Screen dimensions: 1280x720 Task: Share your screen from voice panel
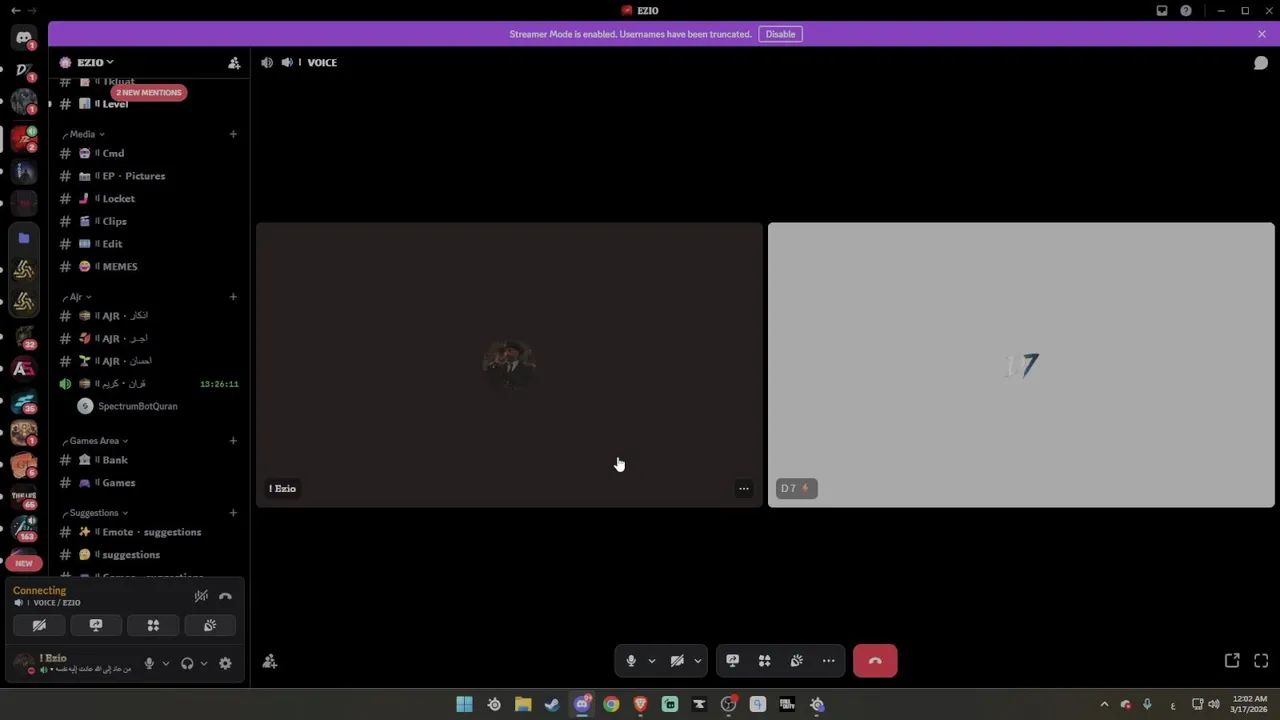tap(96, 626)
